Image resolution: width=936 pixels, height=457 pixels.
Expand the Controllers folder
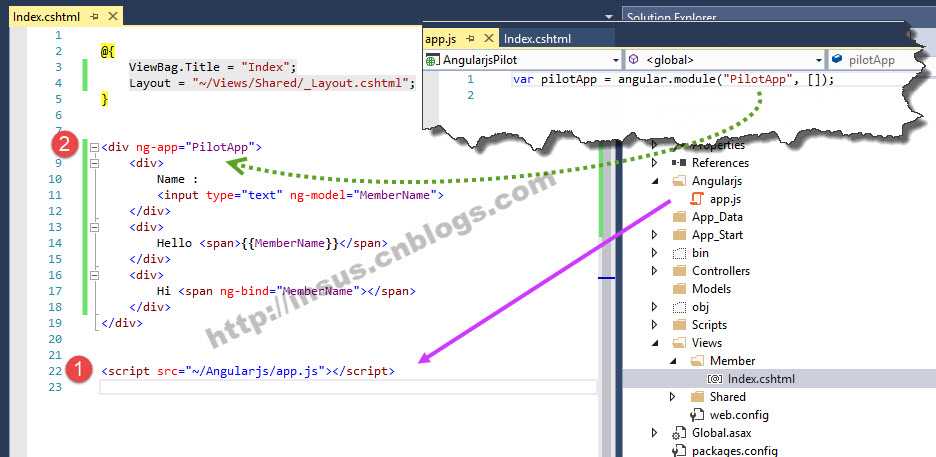[655, 271]
